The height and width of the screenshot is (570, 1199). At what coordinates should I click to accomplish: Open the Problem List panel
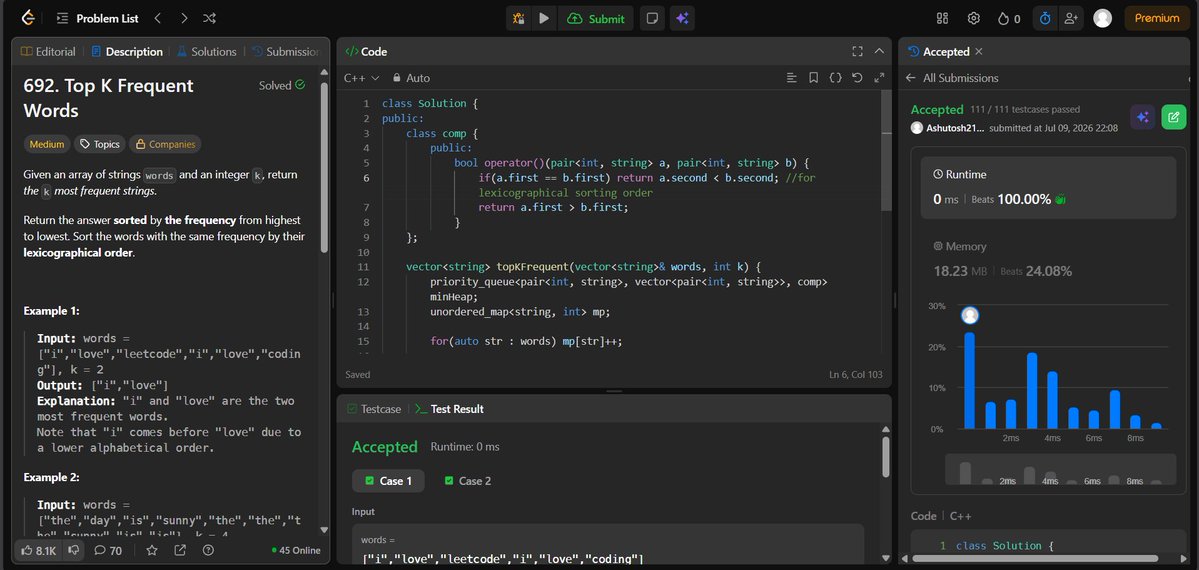coord(98,18)
